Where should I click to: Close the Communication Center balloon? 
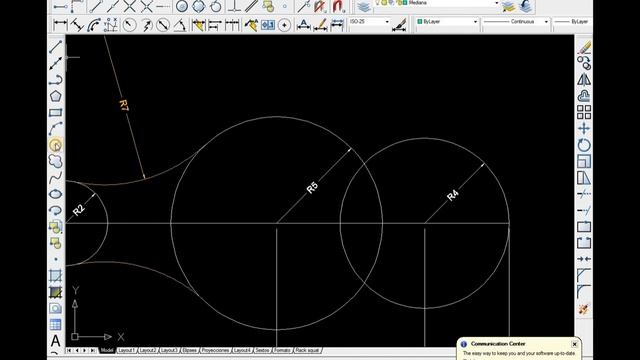pos(574,344)
